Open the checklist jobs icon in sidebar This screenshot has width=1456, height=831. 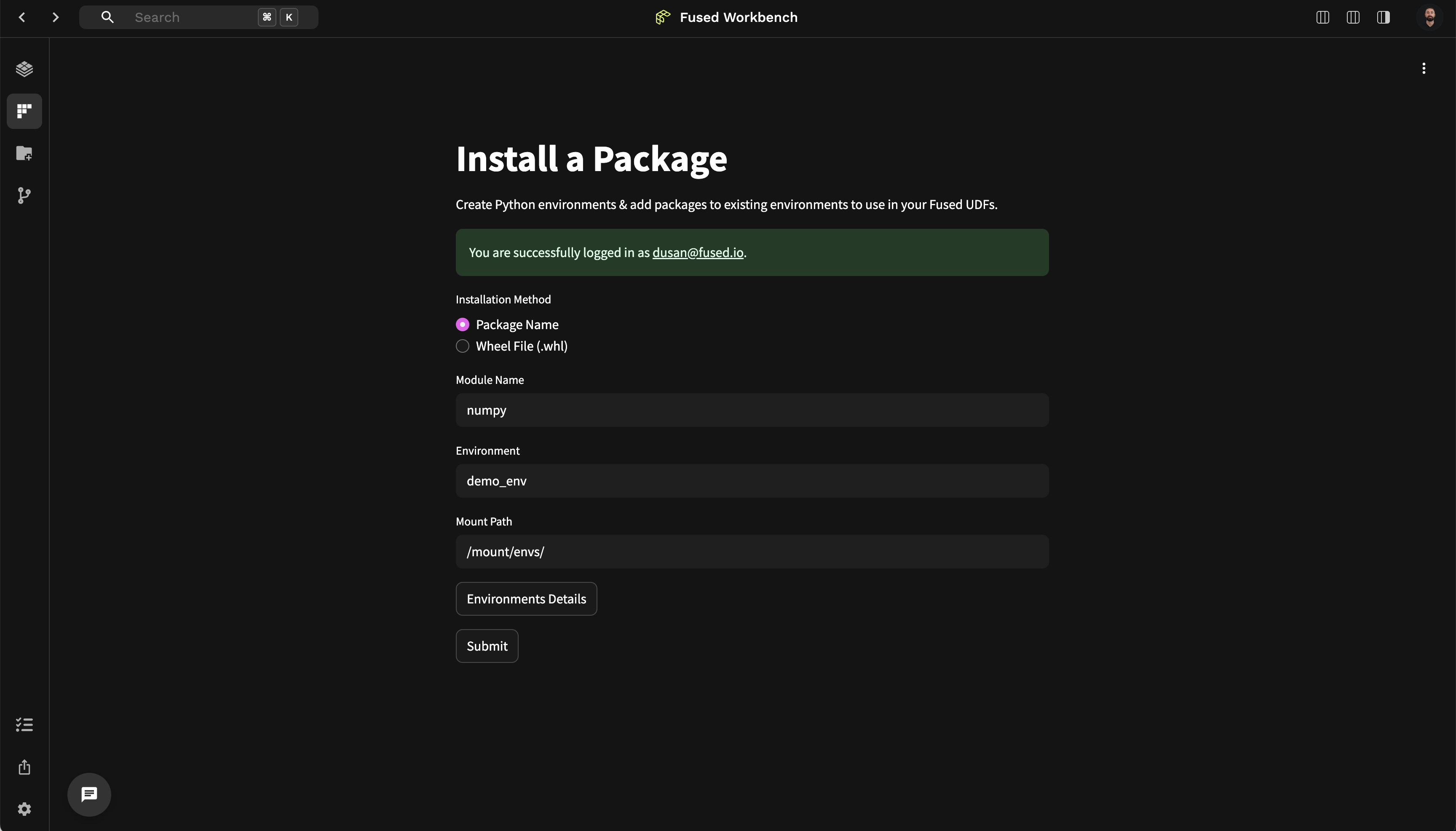[x=24, y=725]
